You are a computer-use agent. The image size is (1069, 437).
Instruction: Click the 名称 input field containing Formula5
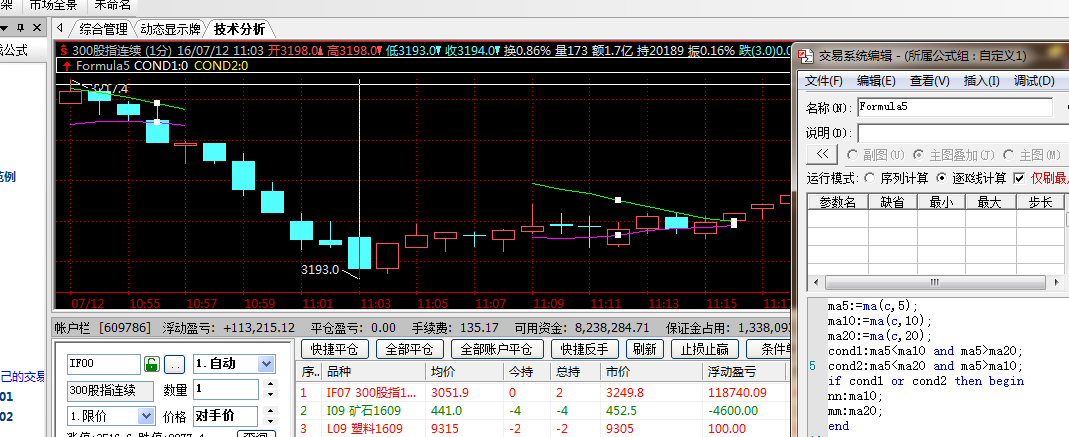(x=954, y=106)
